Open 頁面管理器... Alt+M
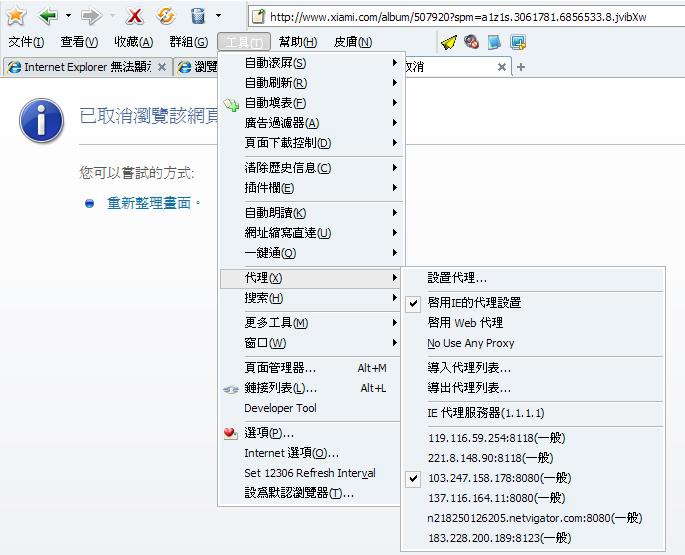Image resolution: width=685 pixels, height=555 pixels. click(311, 368)
